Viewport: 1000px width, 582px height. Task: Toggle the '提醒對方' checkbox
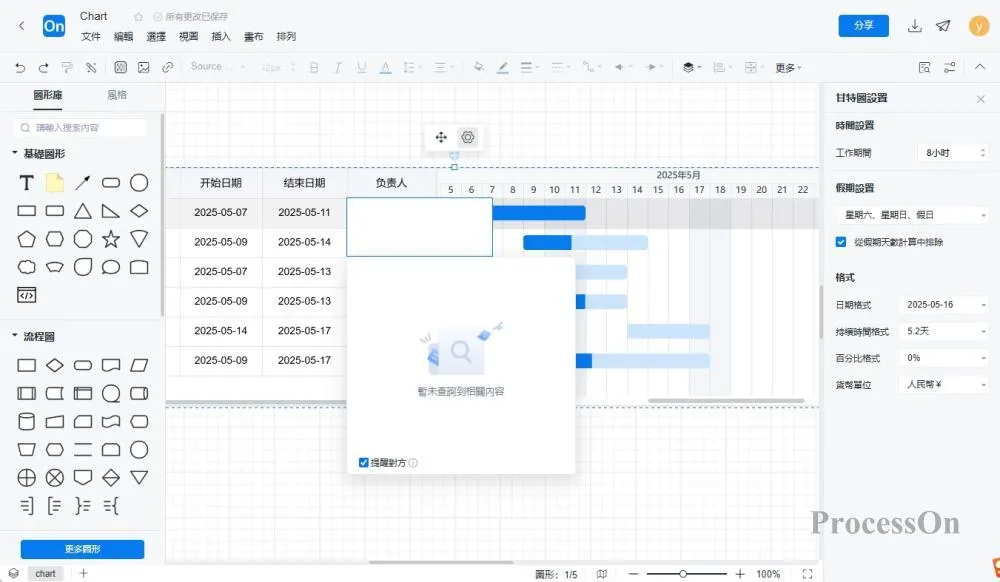click(x=364, y=462)
